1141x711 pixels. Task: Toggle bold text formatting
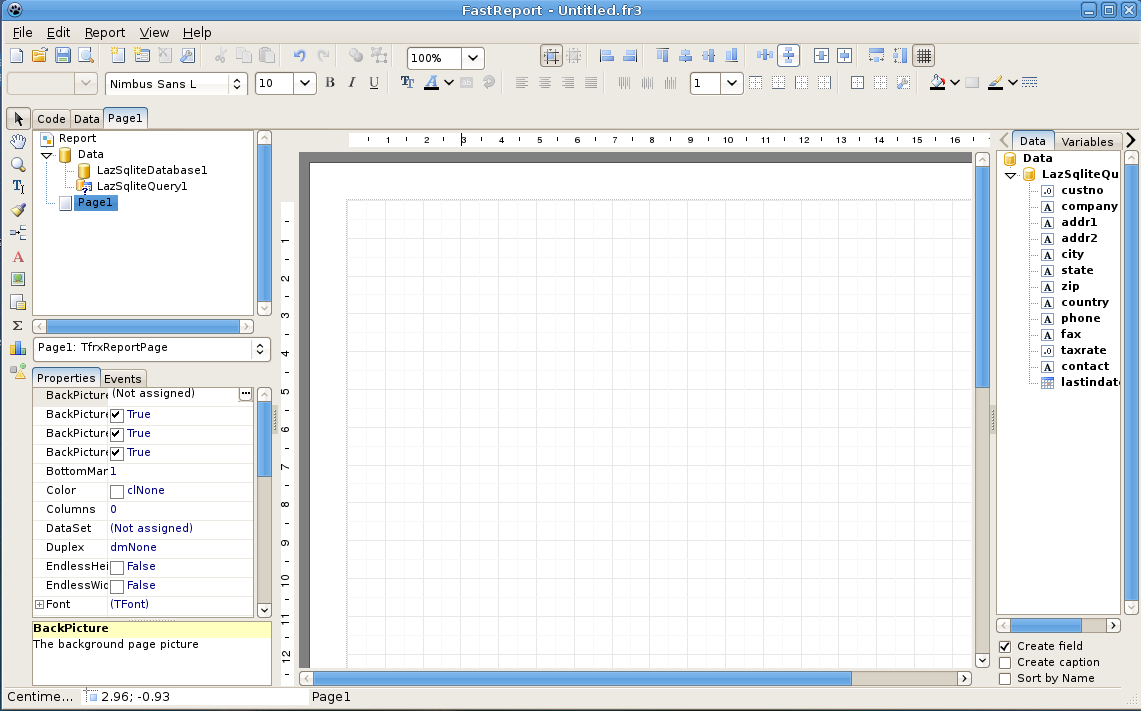pos(330,83)
